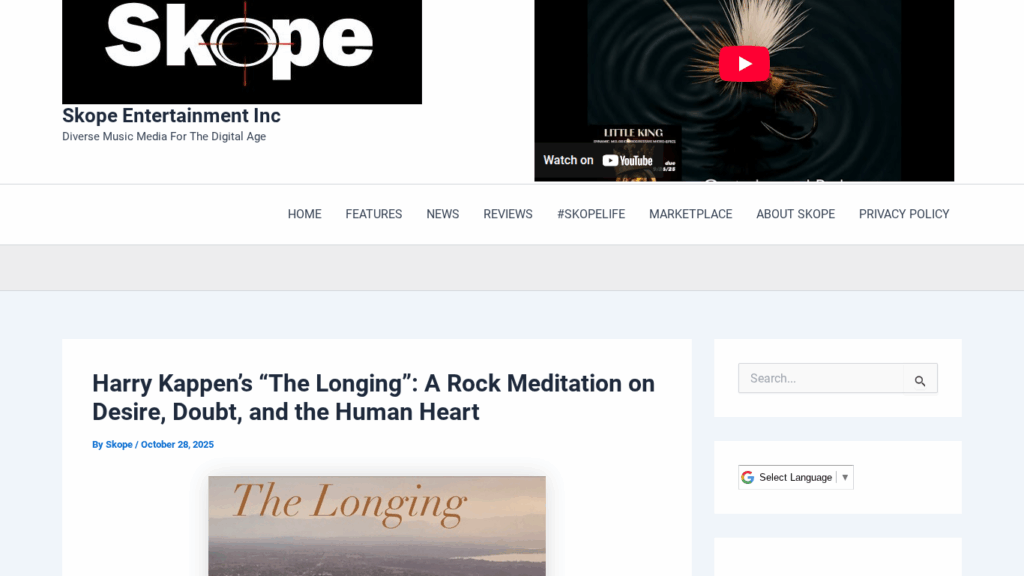Open the NEWS section
1024x576 pixels.
pyautogui.click(x=443, y=214)
